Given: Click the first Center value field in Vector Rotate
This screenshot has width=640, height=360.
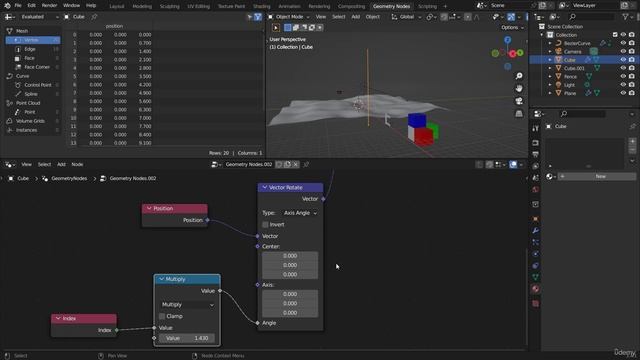Looking at the screenshot, I should 290,256.
